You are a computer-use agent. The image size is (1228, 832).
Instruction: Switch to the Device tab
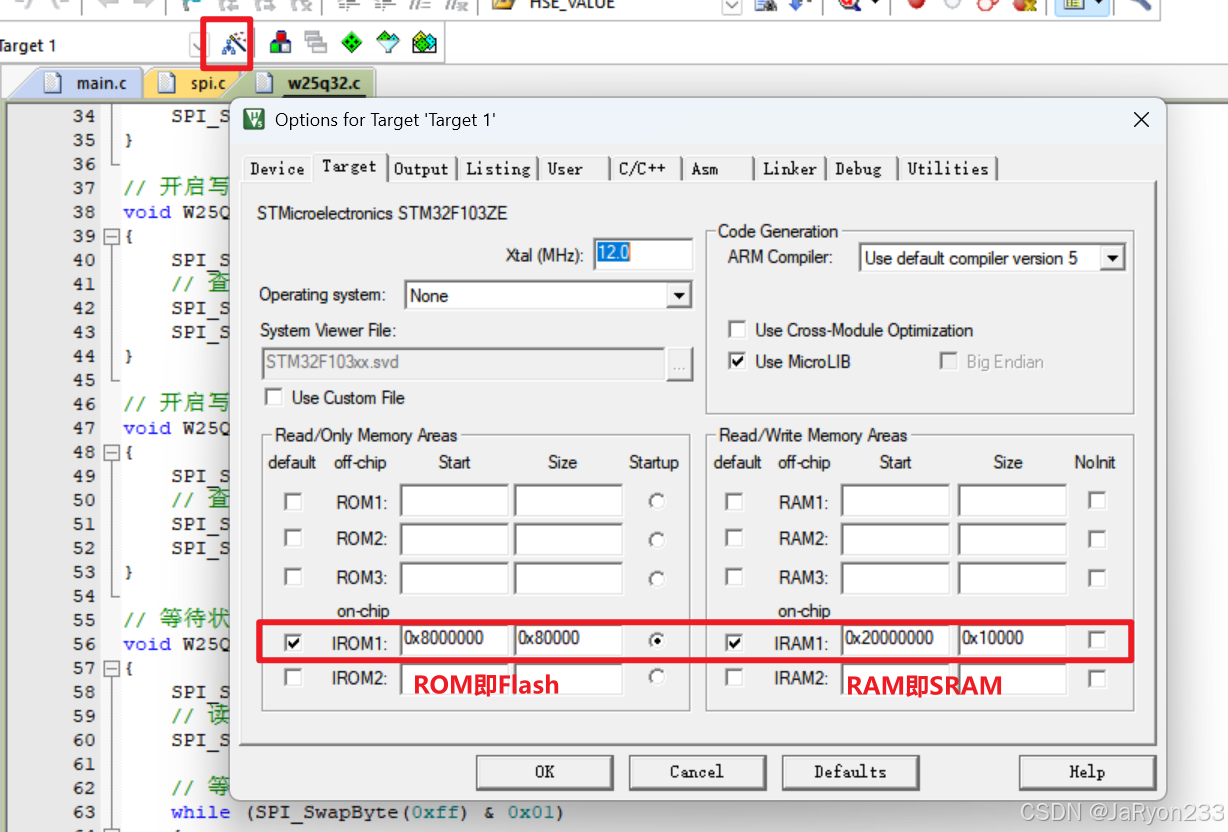tap(277, 169)
